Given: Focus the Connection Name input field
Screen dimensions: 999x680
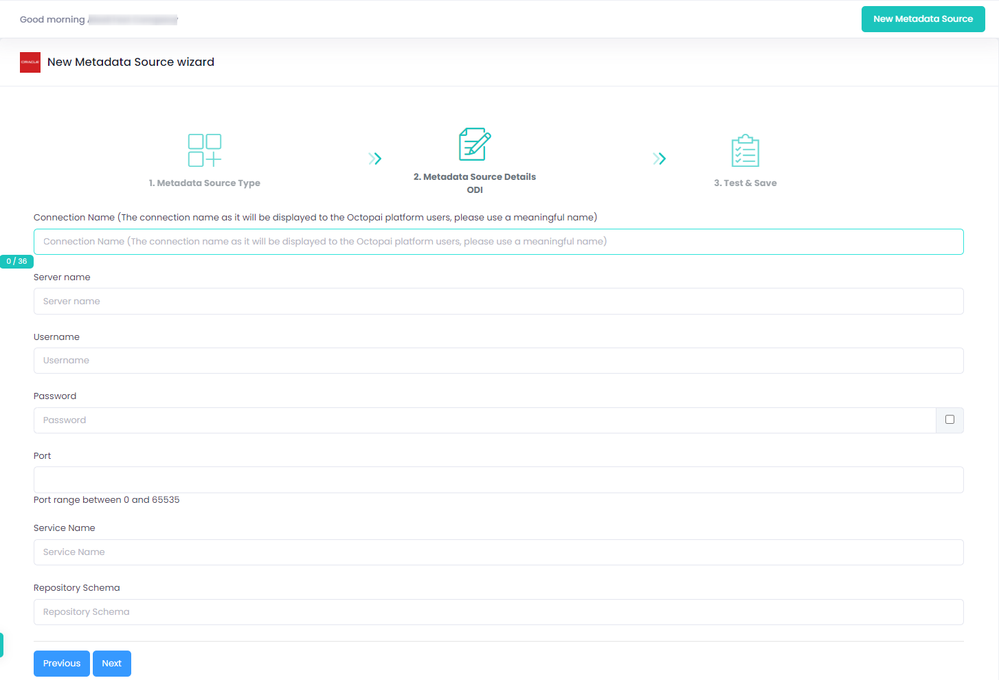Looking at the screenshot, I should (x=498, y=242).
